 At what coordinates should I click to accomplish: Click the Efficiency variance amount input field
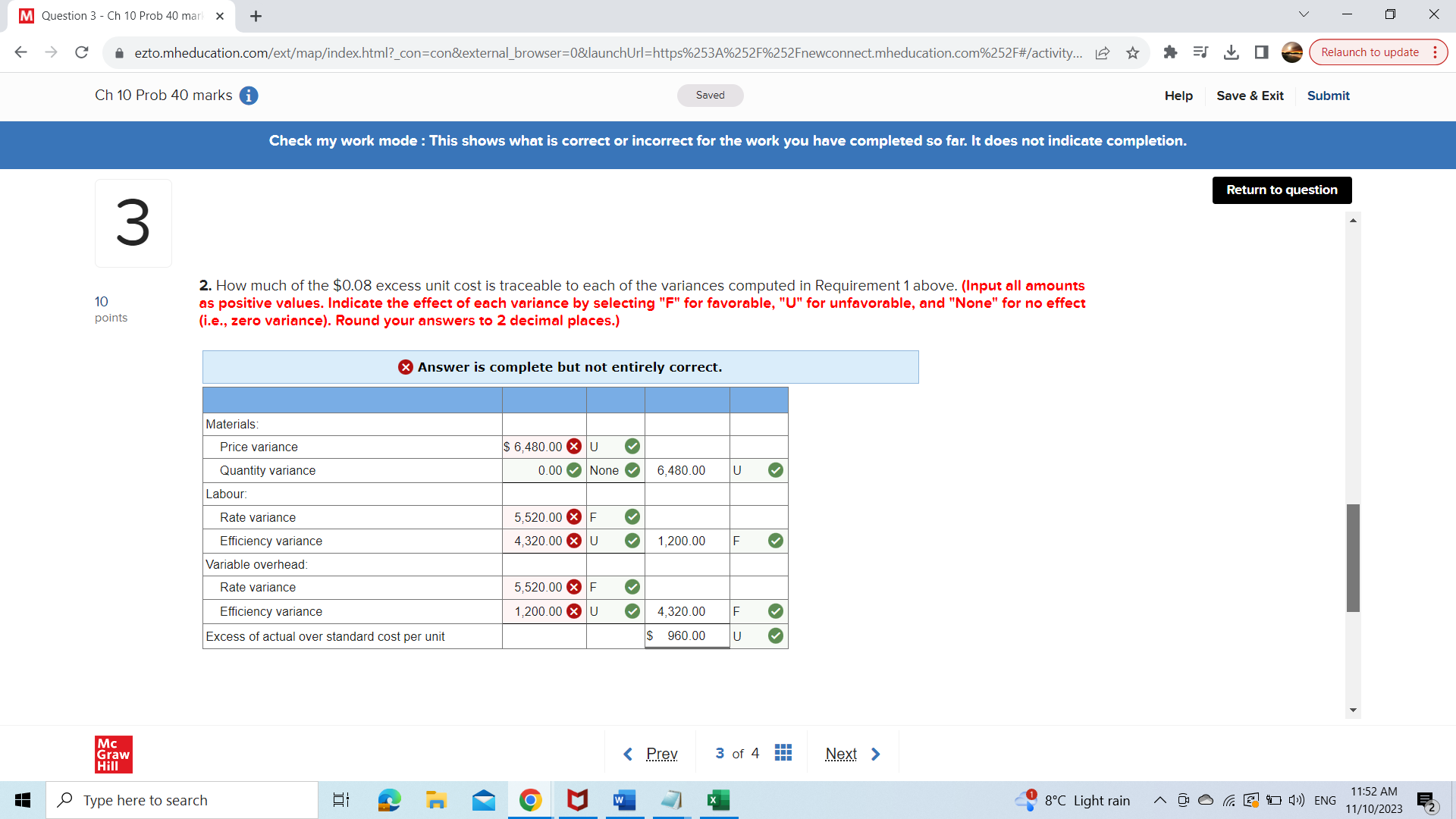click(538, 541)
